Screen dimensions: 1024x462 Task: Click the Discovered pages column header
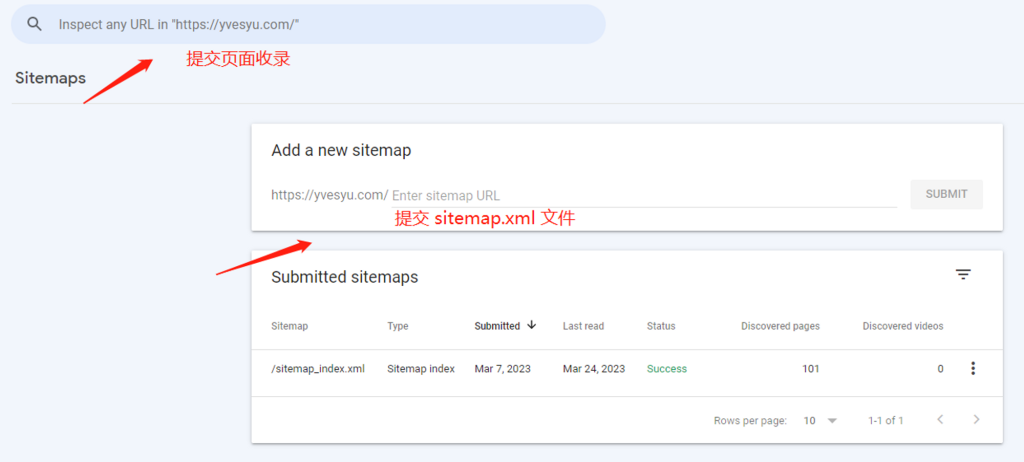pos(780,326)
